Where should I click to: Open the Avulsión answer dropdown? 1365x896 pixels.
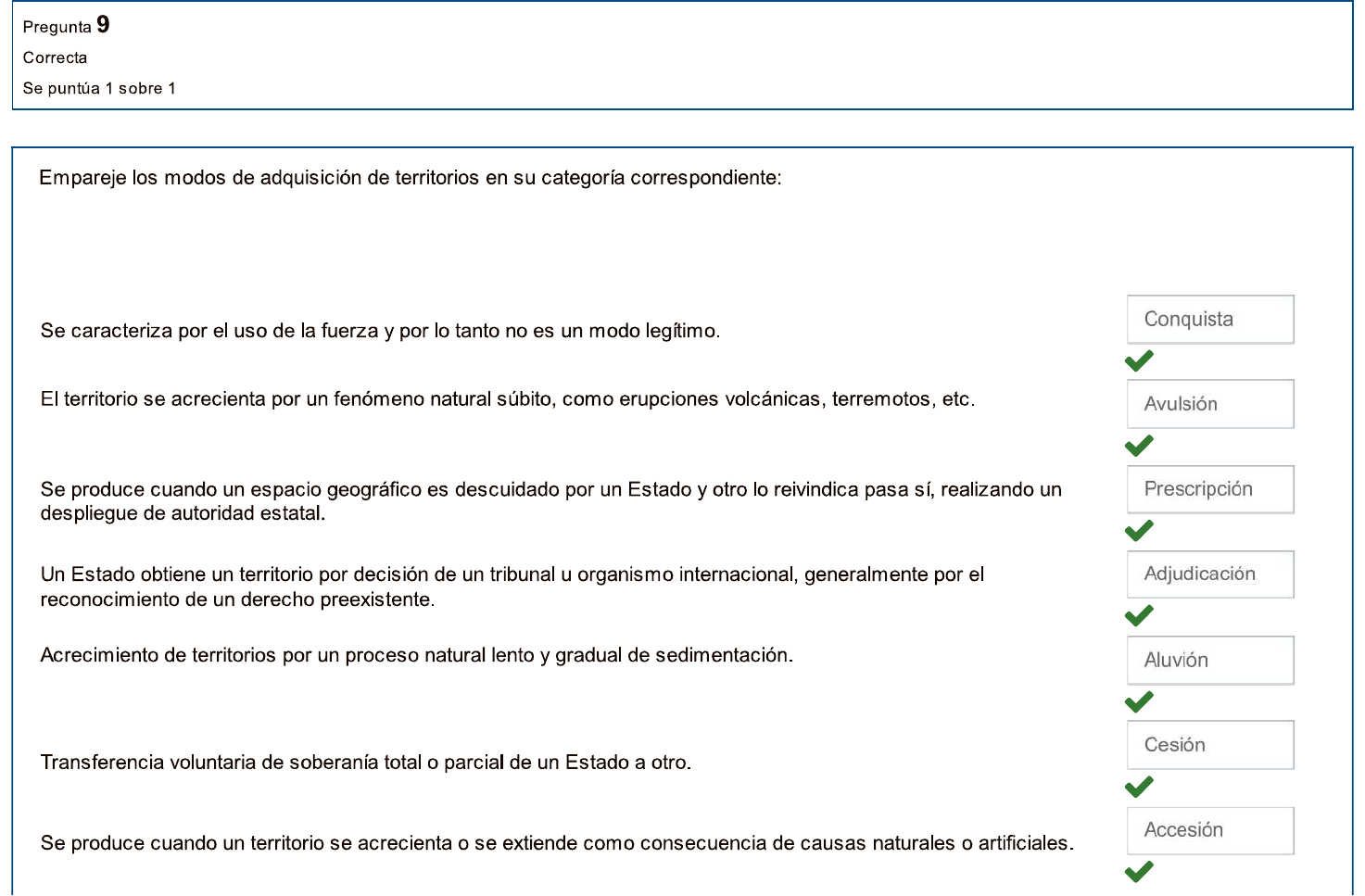tap(1209, 404)
